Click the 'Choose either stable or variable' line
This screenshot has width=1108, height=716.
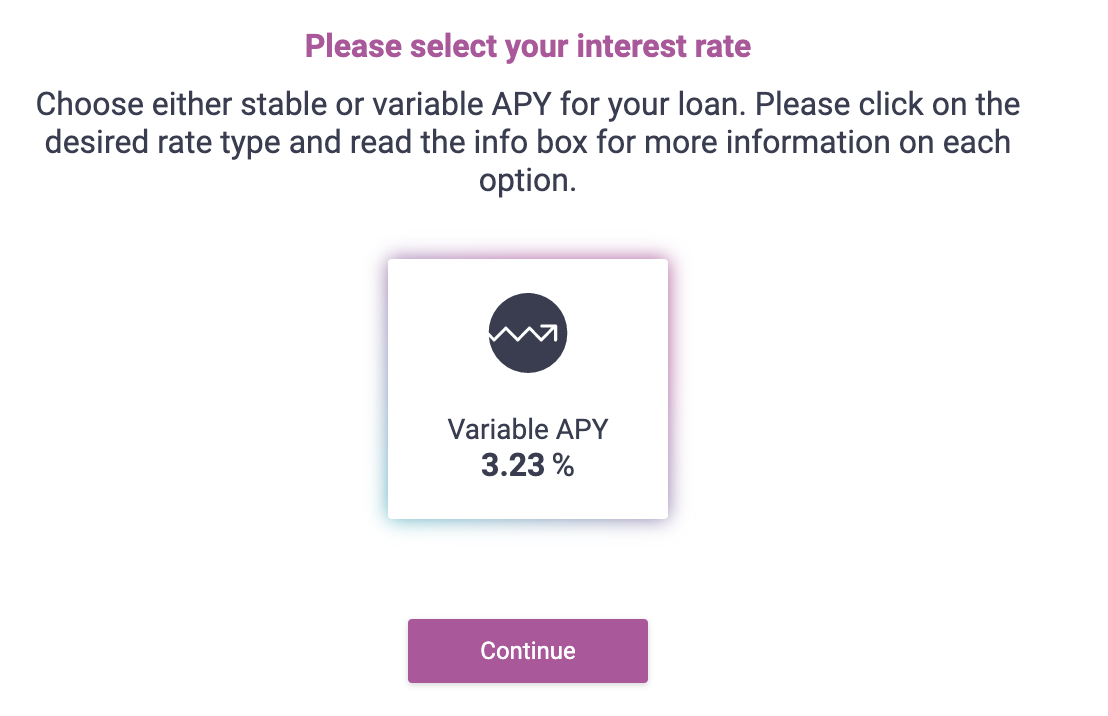pos(528,105)
